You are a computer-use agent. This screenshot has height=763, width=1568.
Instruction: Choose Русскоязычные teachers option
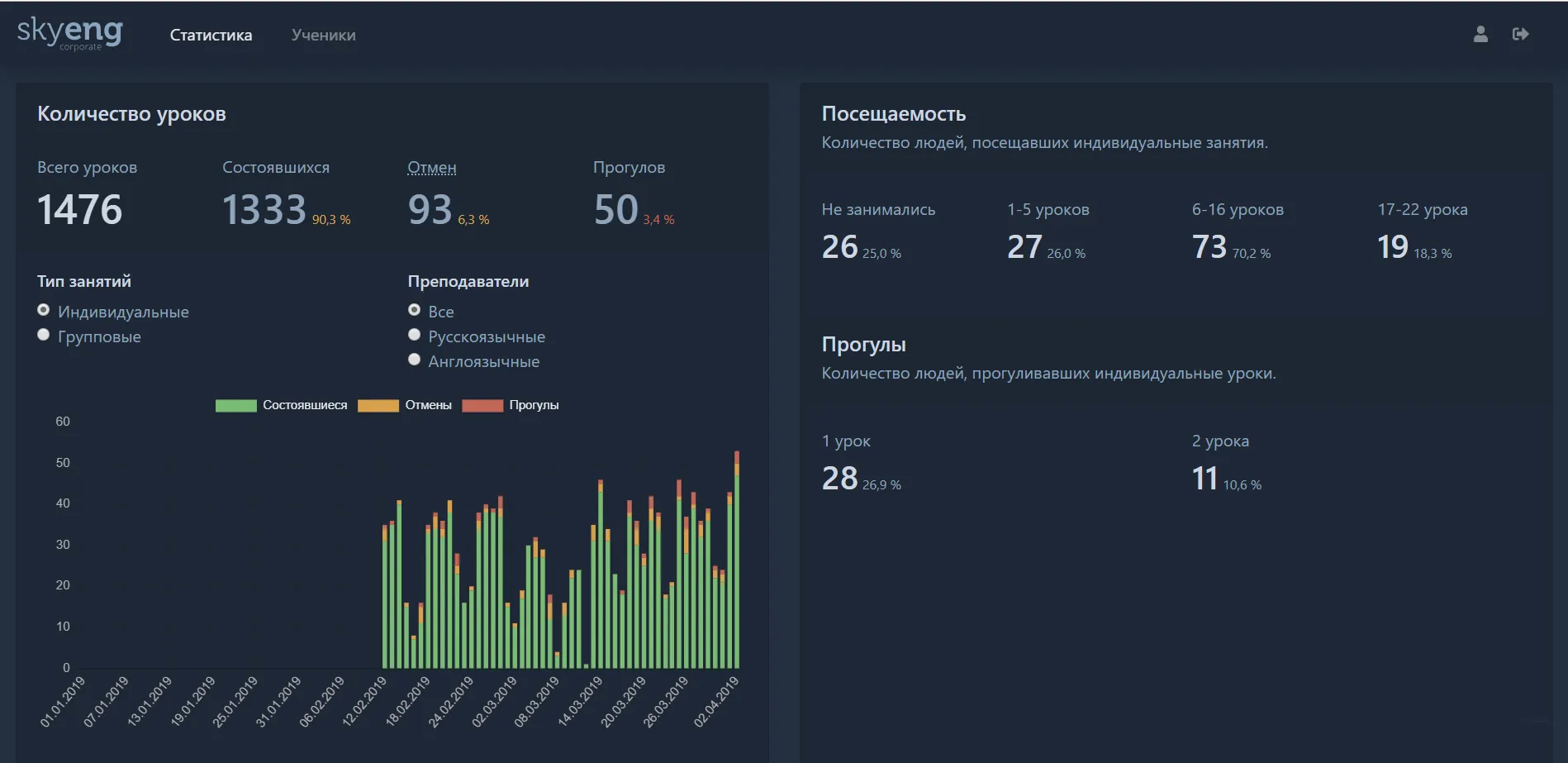pyautogui.click(x=415, y=335)
